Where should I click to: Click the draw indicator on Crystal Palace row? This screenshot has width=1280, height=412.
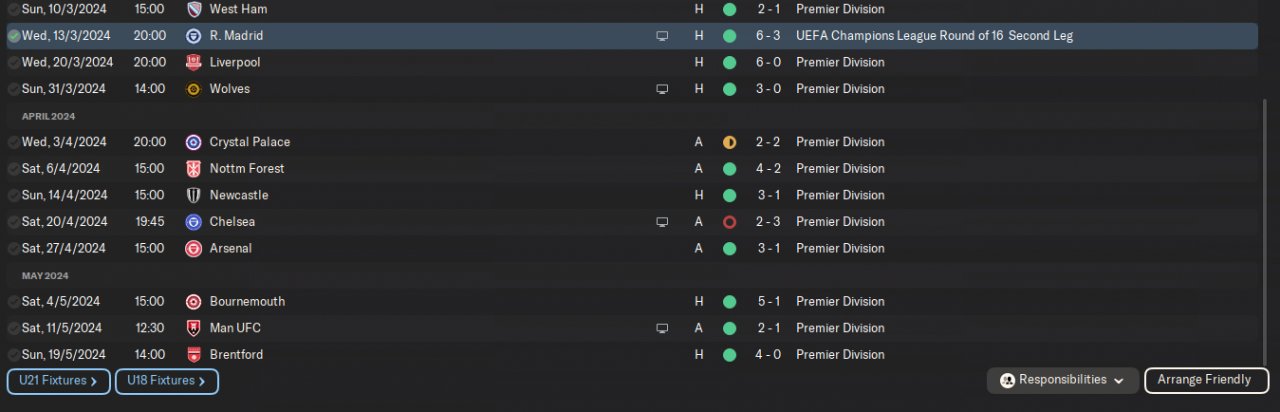(x=730, y=142)
